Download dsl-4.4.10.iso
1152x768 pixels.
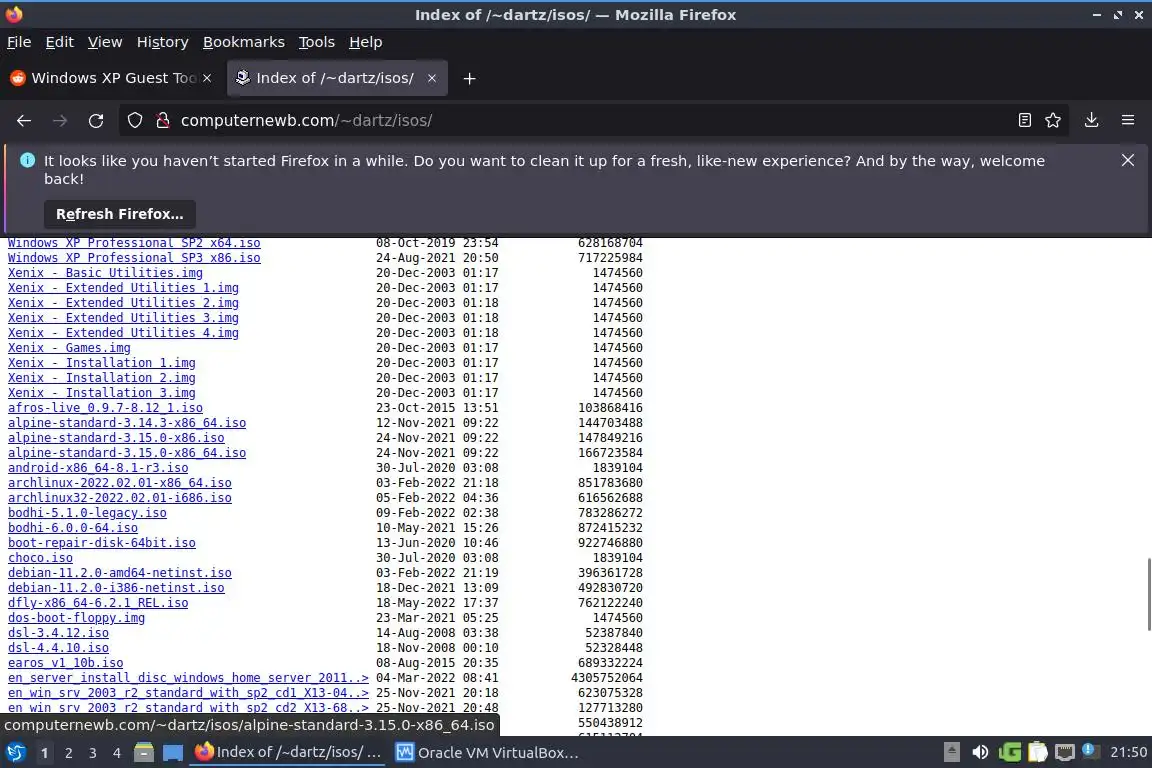coord(58,647)
